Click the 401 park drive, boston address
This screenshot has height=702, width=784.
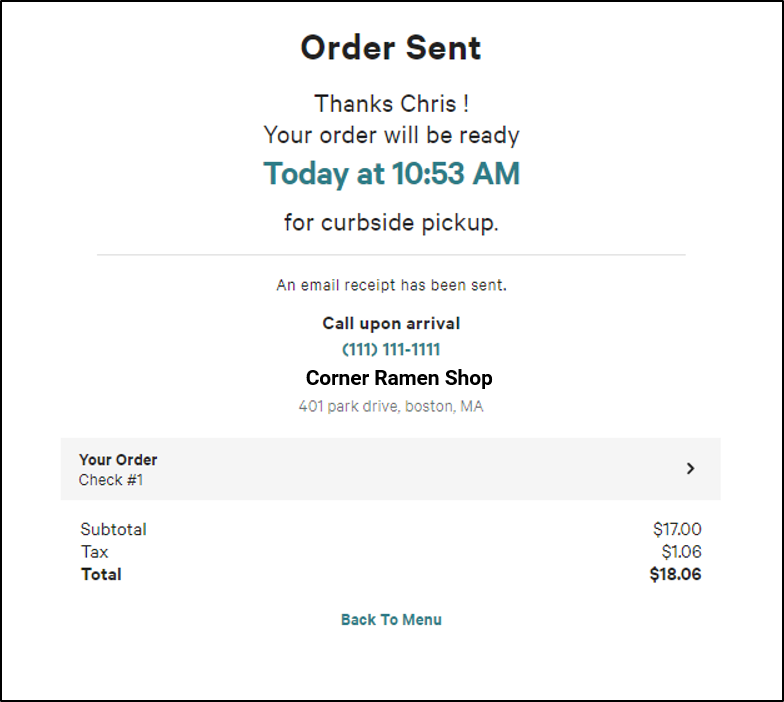pyautogui.click(x=391, y=406)
